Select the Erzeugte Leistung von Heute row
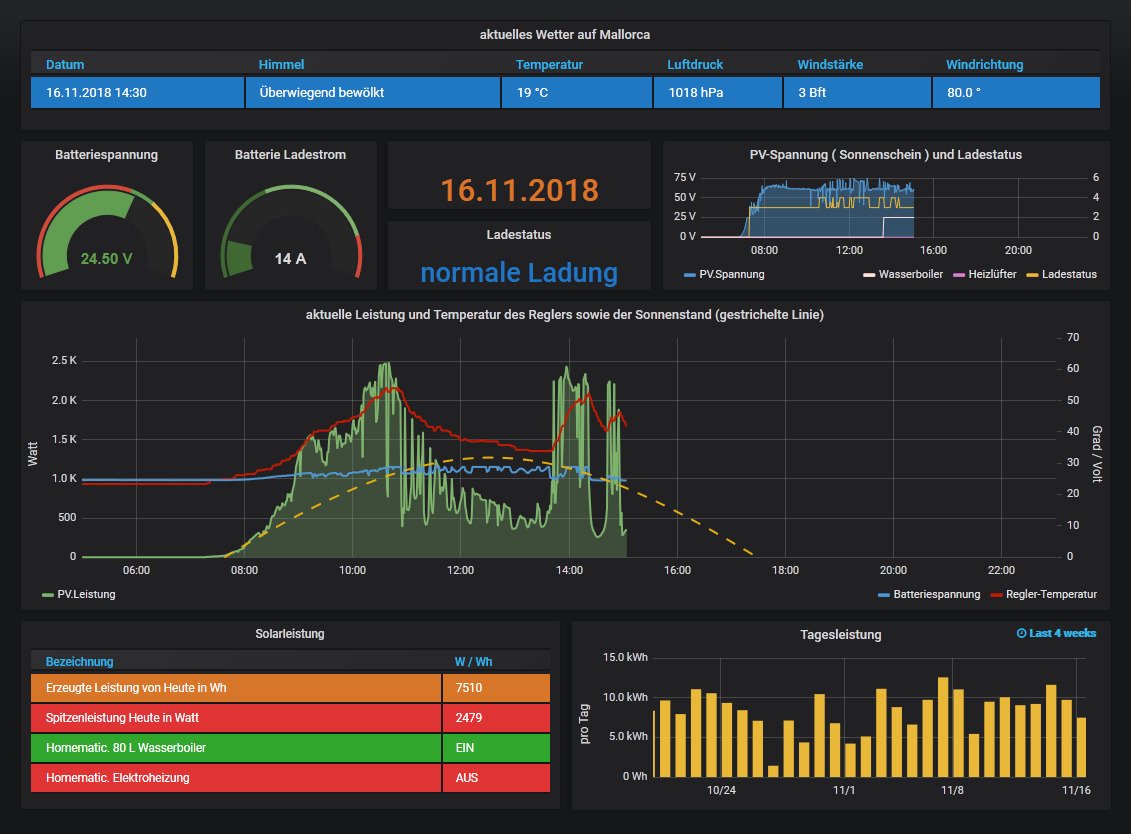 pyautogui.click(x=236, y=688)
